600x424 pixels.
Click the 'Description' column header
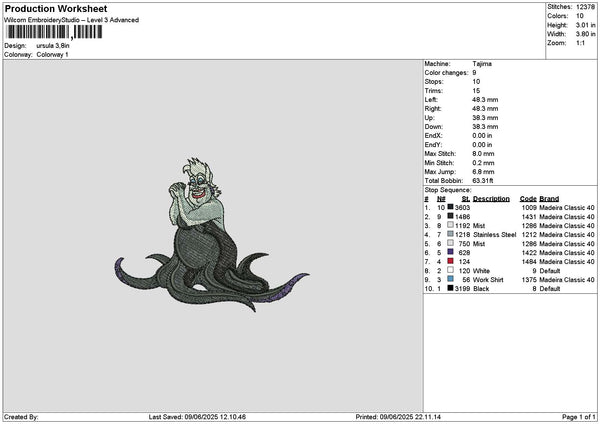(491, 199)
